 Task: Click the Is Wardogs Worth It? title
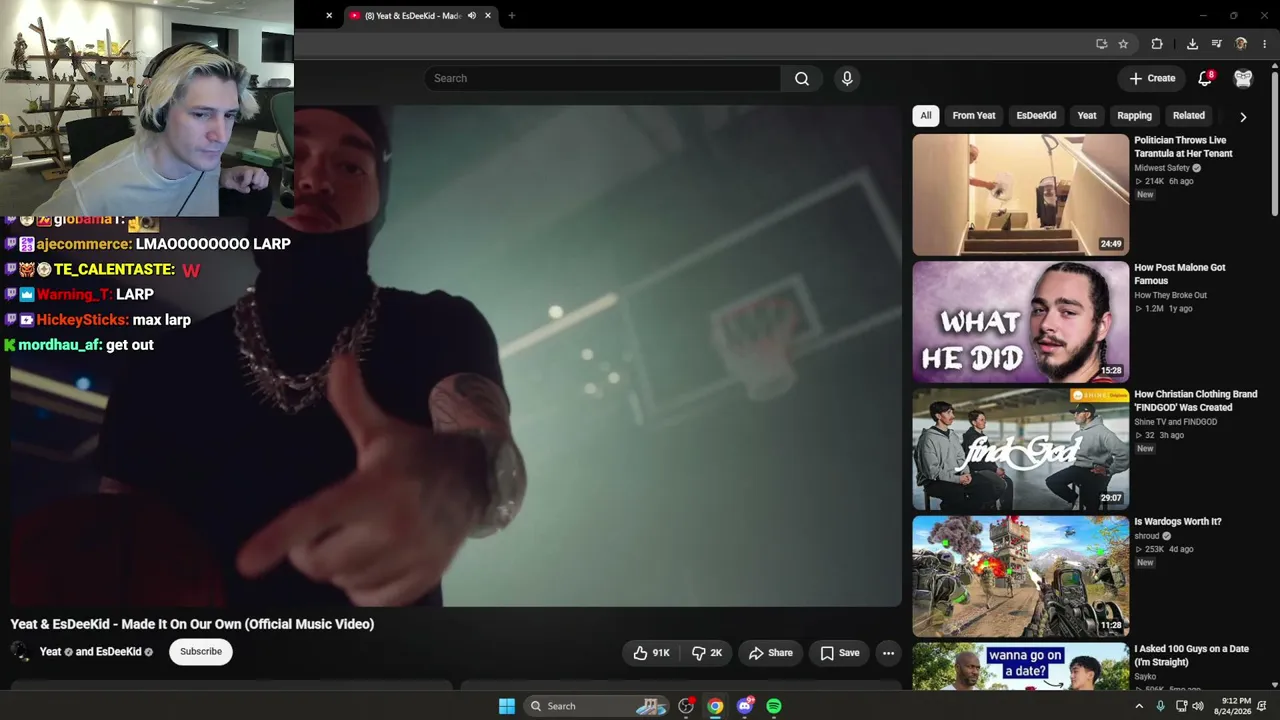click(1178, 522)
